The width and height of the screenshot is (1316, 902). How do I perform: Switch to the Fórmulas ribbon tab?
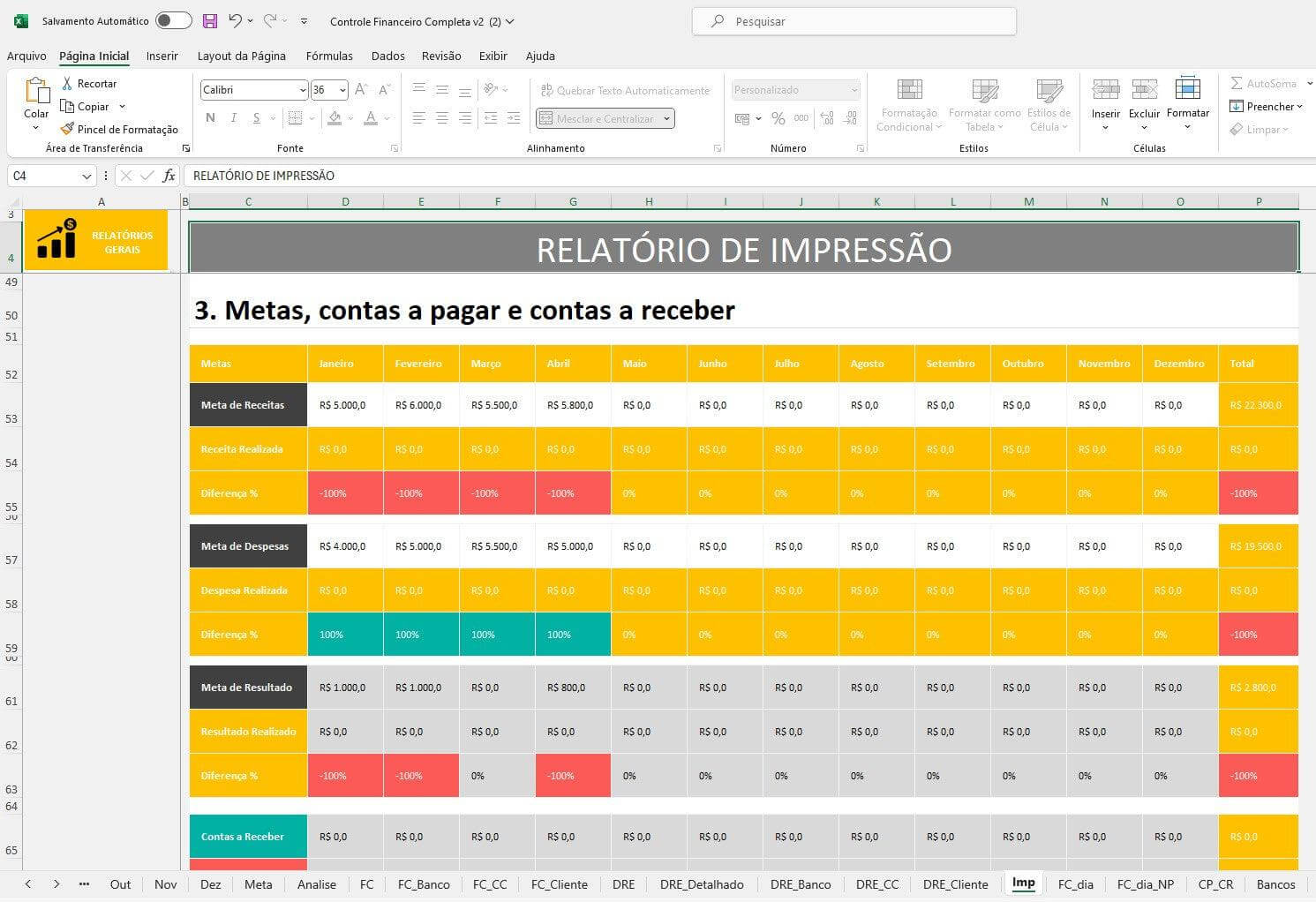coord(328,56)
